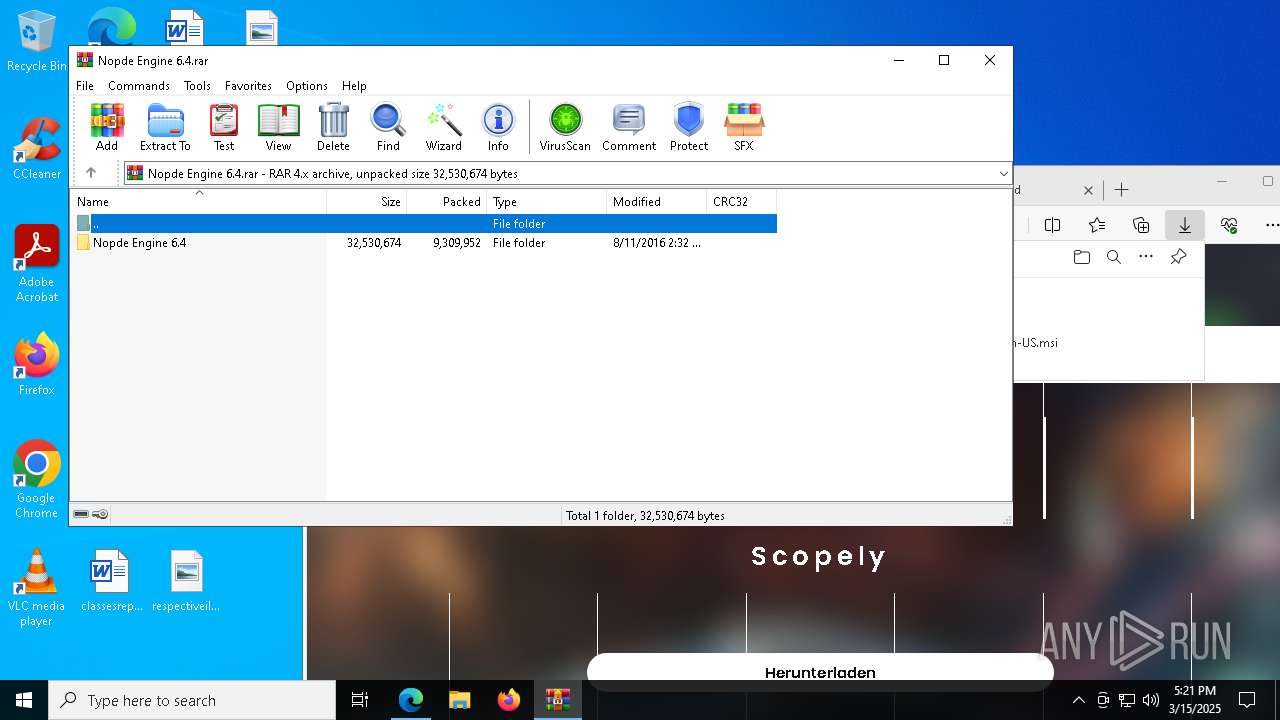Screen dimensions: 1280x720
Task: Create SFX self-extracting archive
Action: click(744, 127)
